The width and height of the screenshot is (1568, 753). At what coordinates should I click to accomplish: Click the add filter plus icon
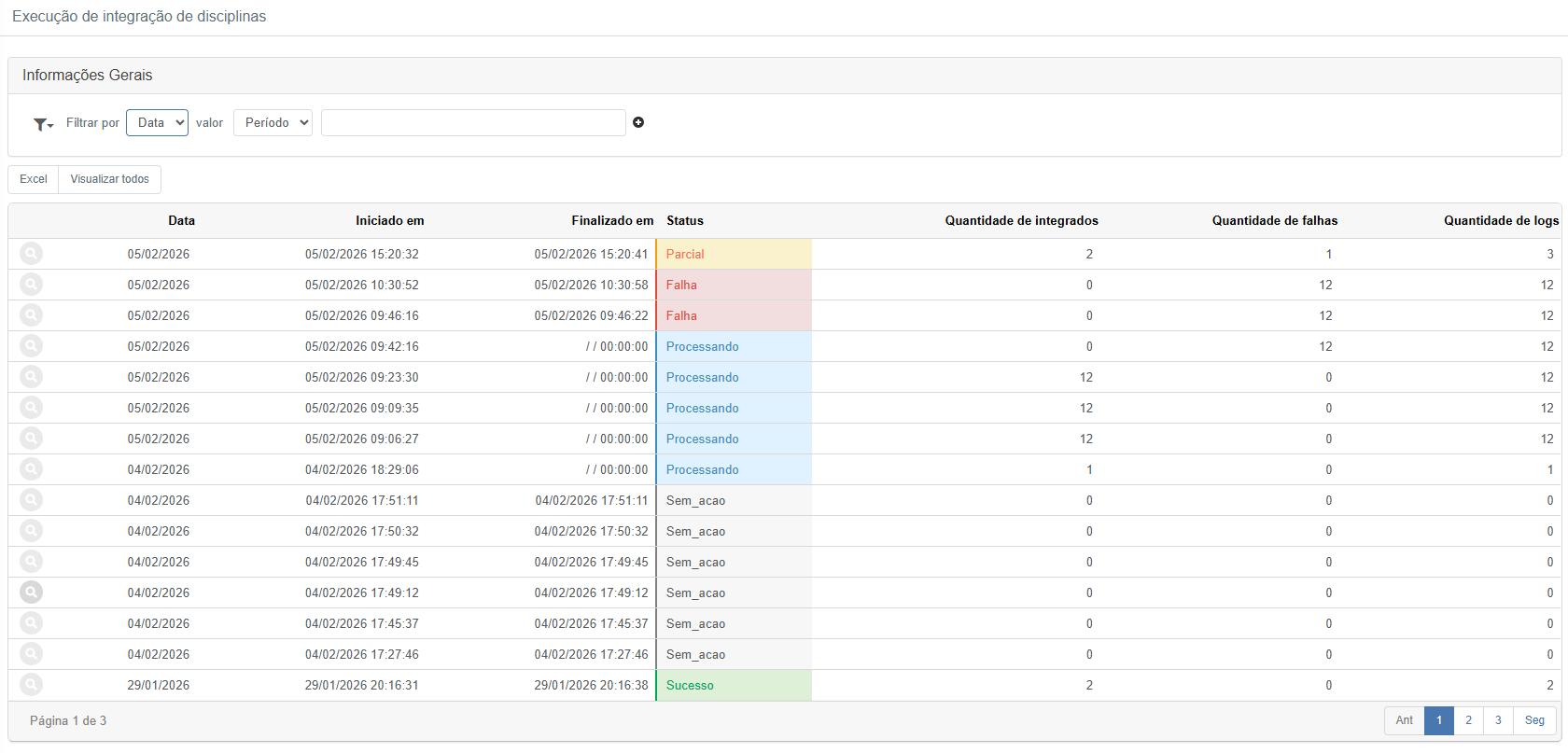pos(638,122)
